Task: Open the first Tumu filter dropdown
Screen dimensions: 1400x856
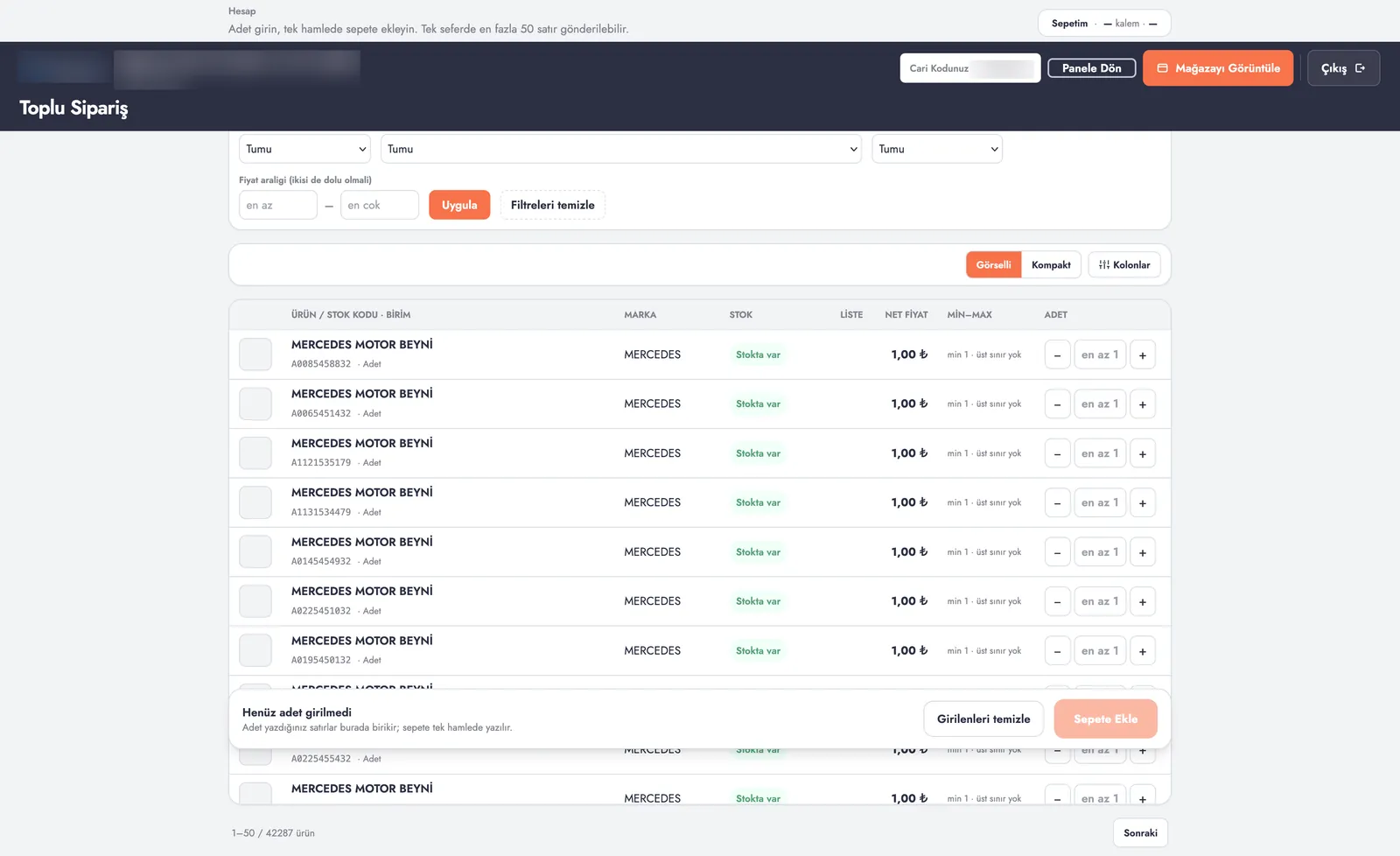Action: point(304,149)
